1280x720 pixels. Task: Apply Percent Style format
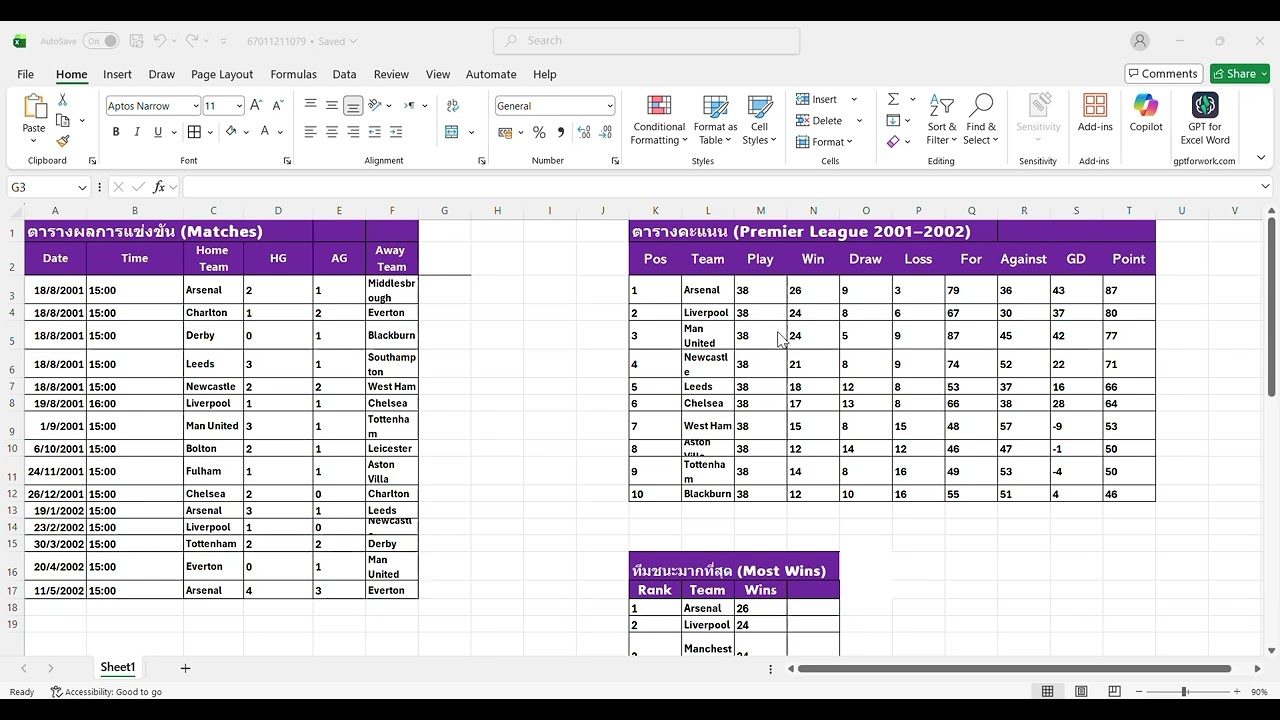click(x=539, y=132)
